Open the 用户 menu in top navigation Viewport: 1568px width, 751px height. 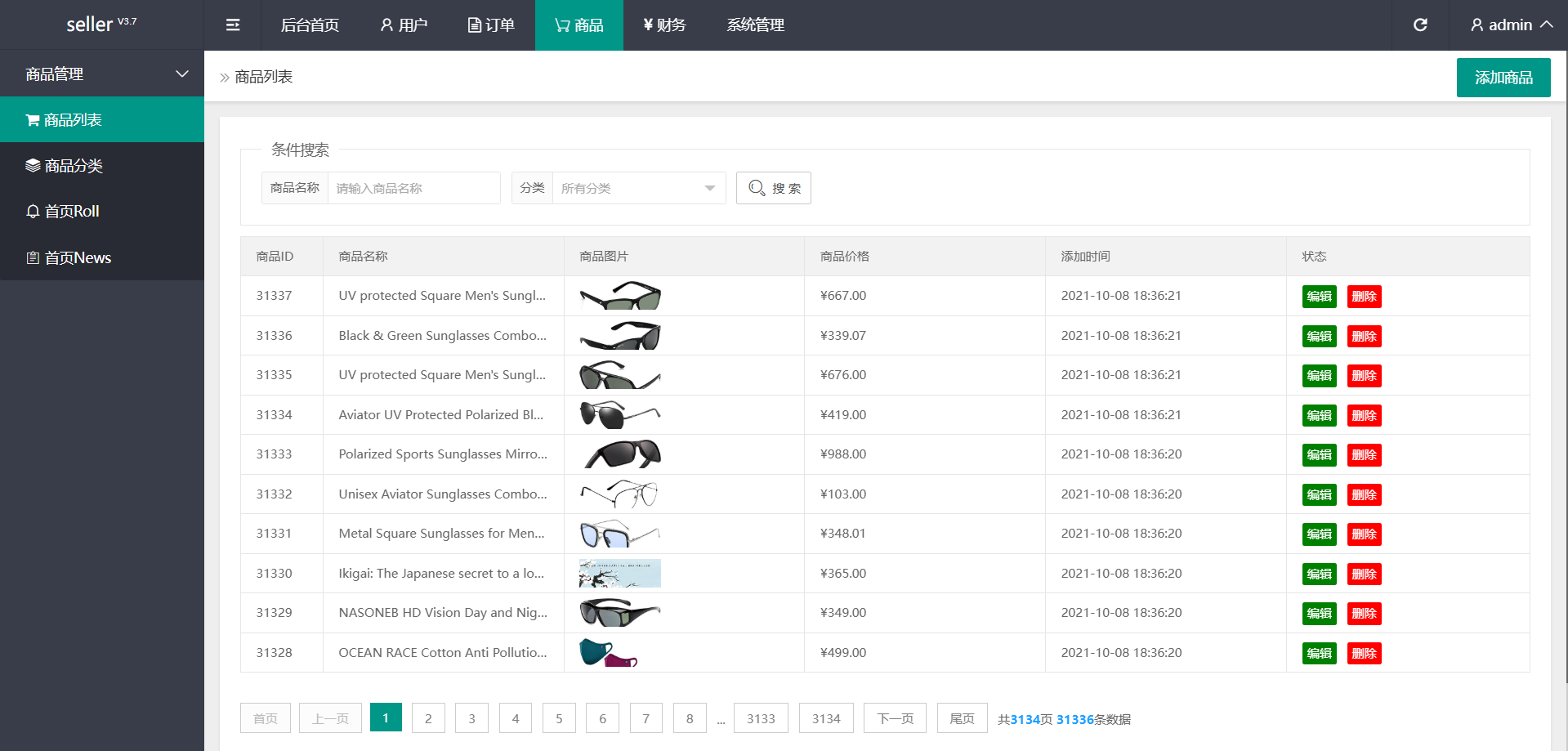click(404, 25)
